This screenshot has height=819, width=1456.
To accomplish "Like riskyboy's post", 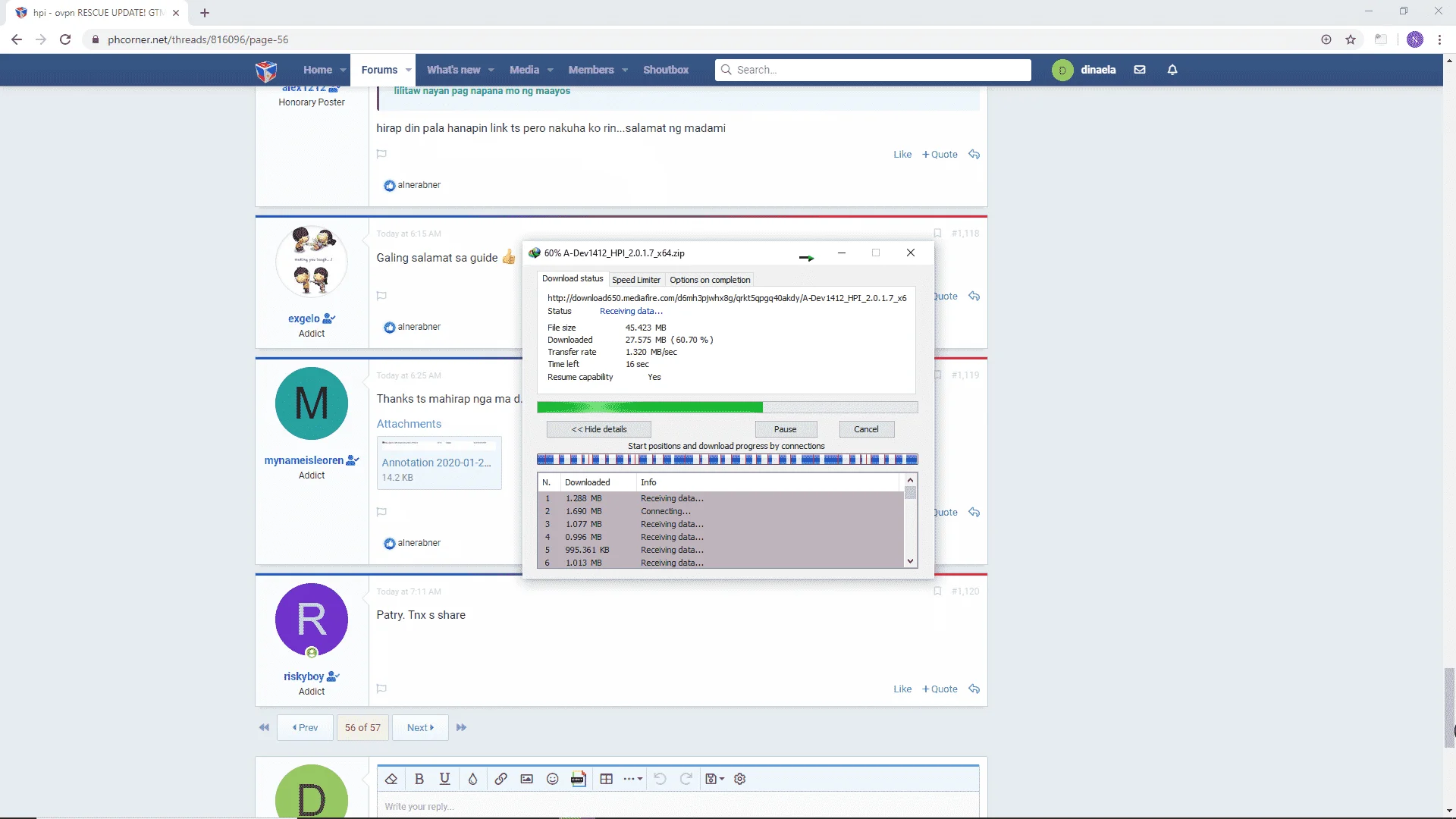I will 902,689.
